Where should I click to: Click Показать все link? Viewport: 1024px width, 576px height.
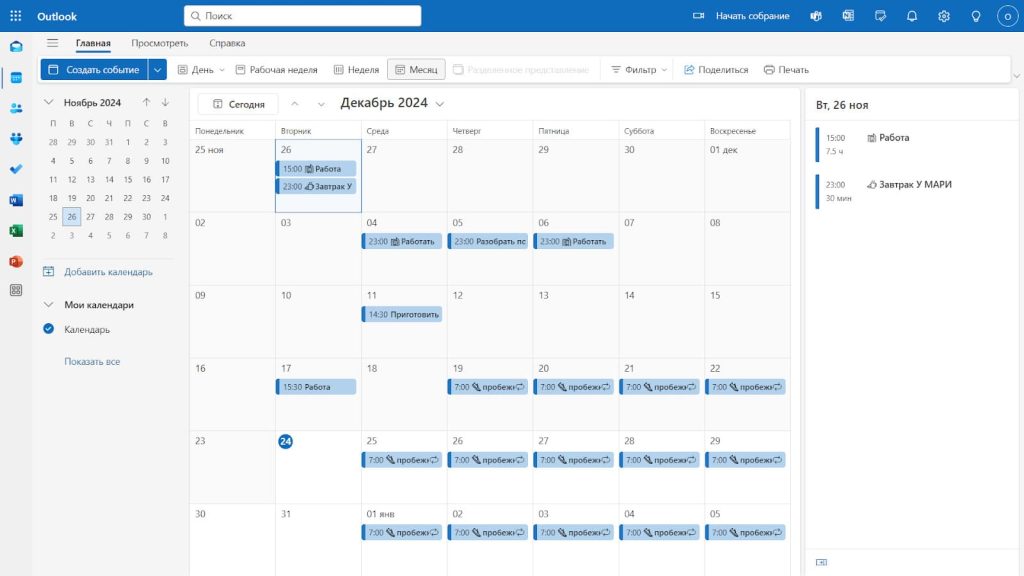(92, 361)
